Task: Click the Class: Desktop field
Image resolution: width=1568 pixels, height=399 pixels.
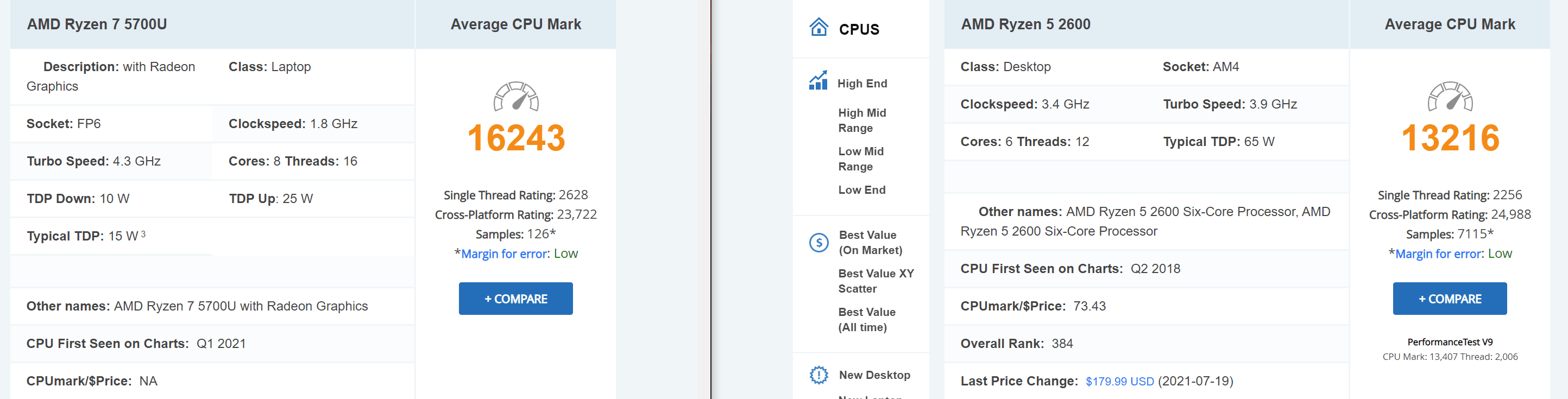Action: coord(1005,67)
